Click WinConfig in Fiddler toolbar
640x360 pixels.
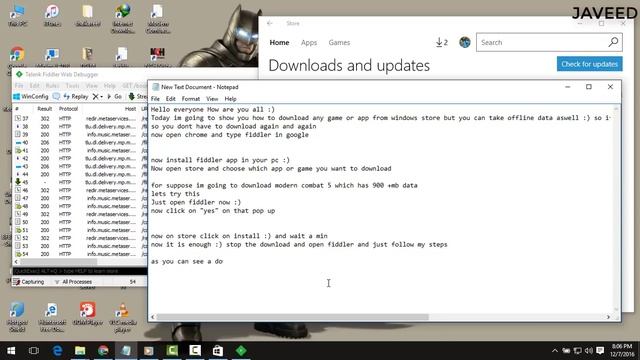pyautogui.click(x=31, y=97)
